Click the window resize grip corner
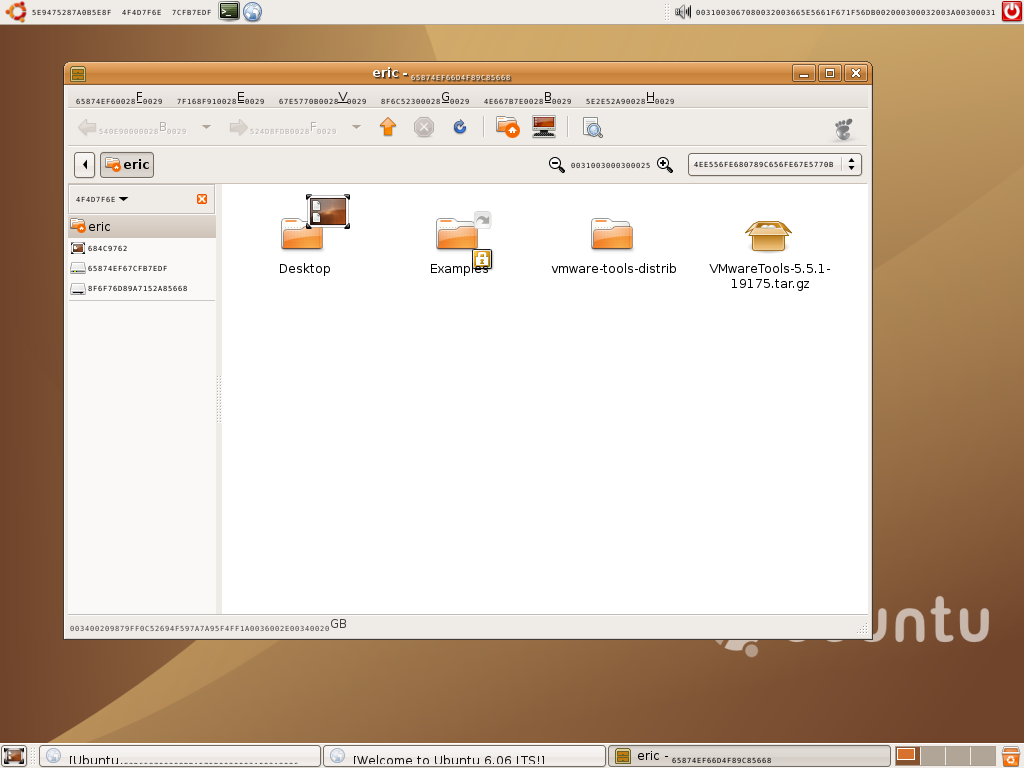Viewport: 1024px width, 768px height. click(x=862, y=628)
